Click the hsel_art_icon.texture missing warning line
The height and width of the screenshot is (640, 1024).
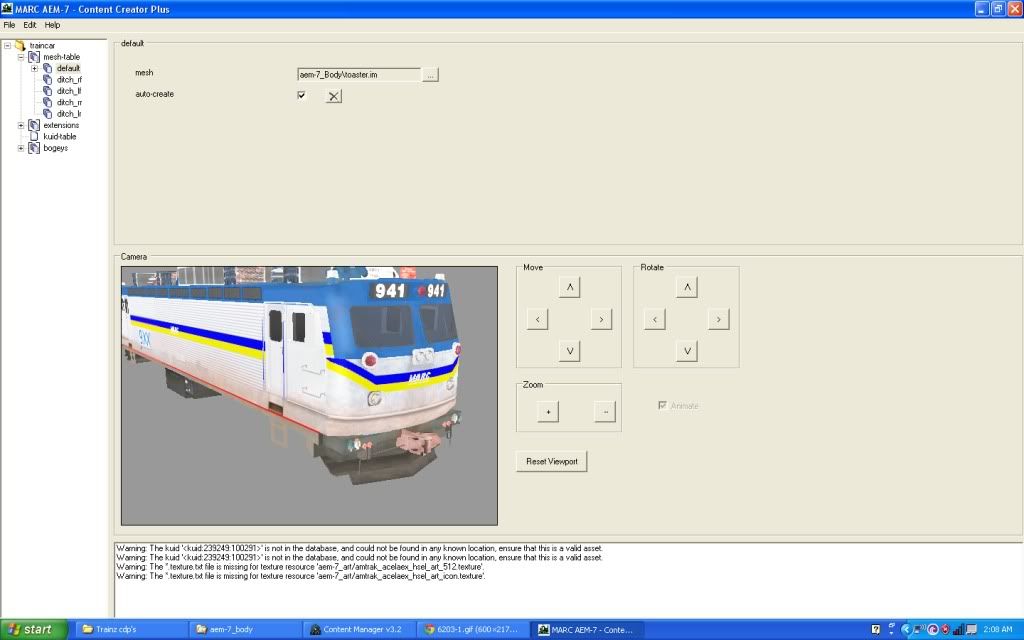301,576
